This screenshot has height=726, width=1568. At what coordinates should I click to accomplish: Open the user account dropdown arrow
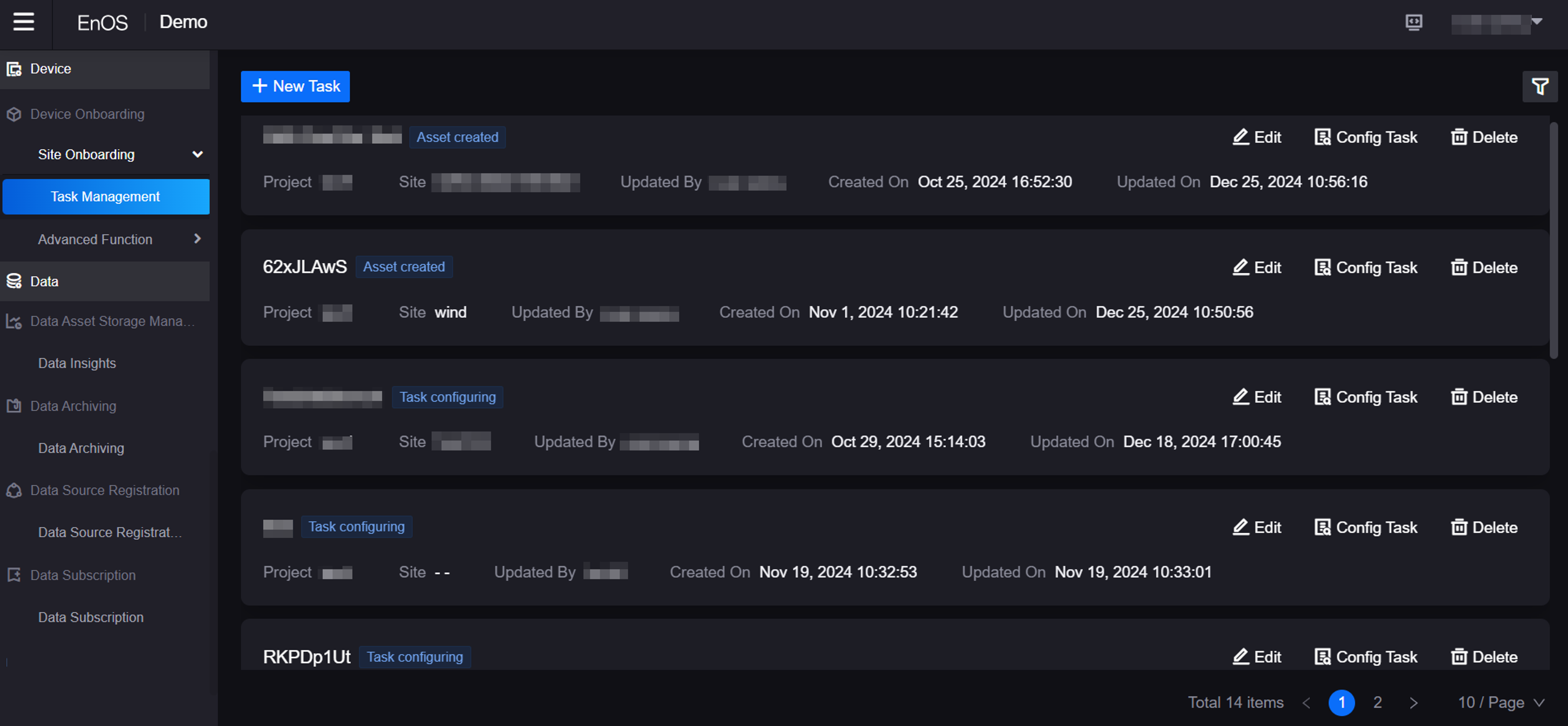click(x=1536, y=22)
